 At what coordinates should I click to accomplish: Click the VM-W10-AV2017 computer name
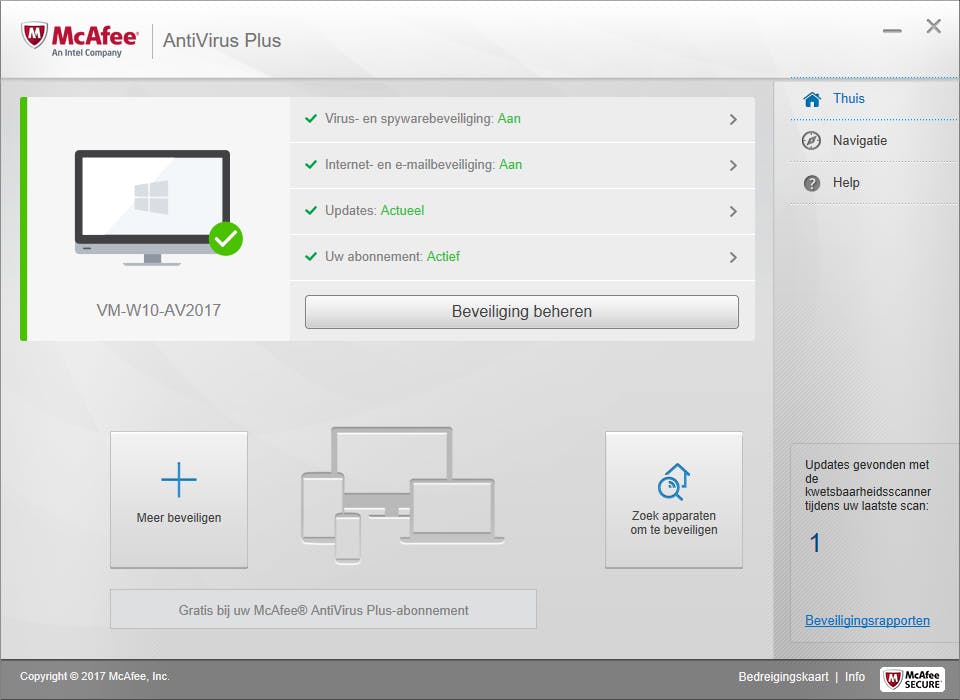(159, 310)
